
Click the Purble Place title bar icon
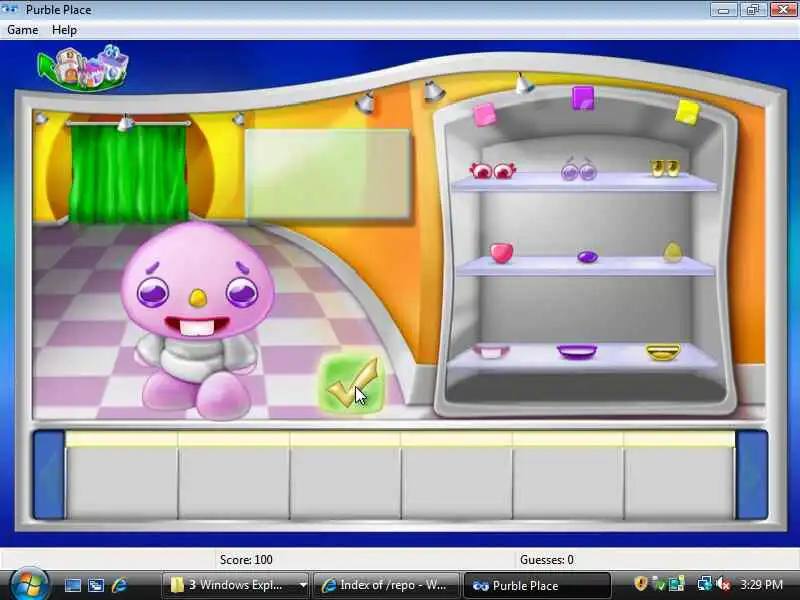(10, 9)
